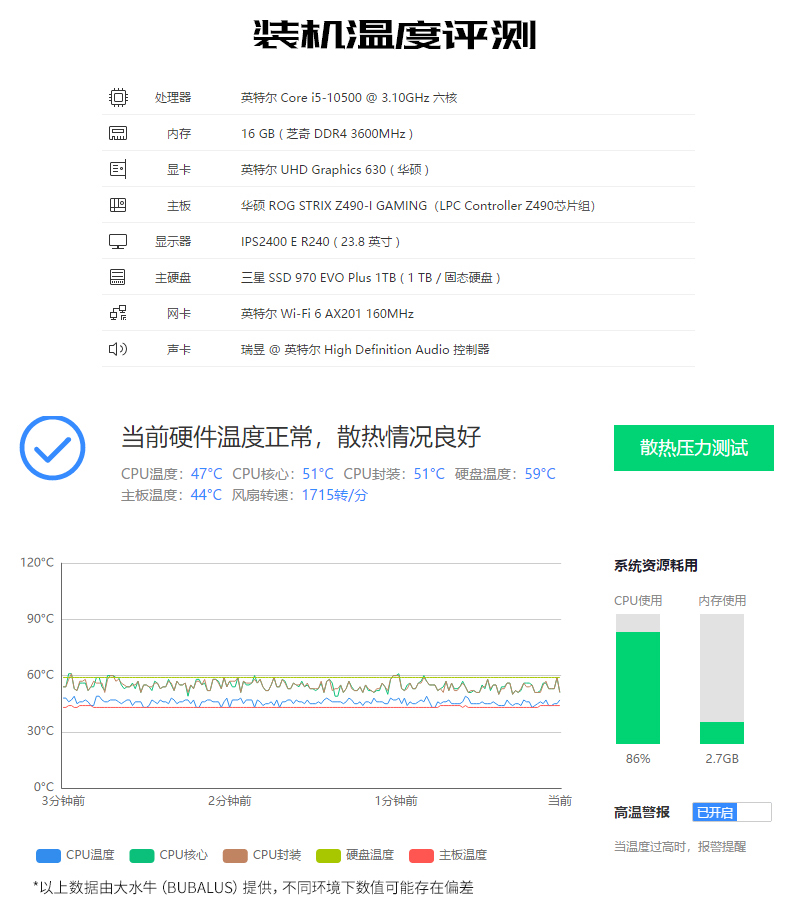790x918 pixels.
Task: Click the 主硬盘 row label
Action: (173, 278)
